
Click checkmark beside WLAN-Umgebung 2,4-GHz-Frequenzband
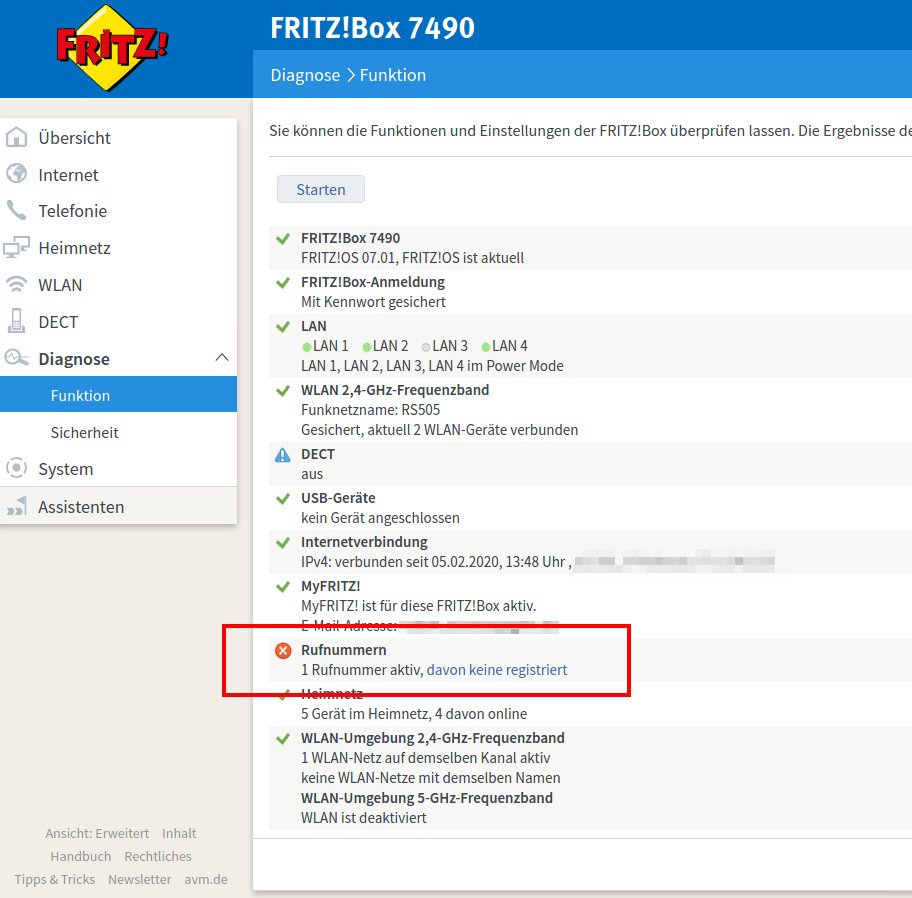[283, 739]
